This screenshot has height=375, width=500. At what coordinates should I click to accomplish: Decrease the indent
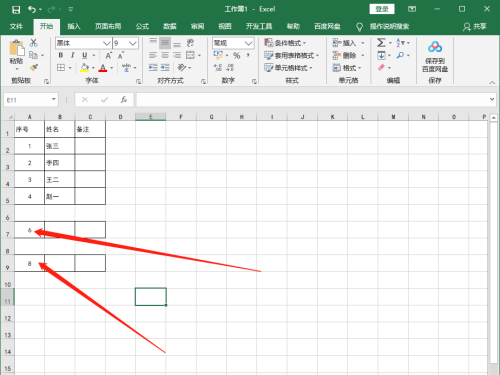coord(153,68)
